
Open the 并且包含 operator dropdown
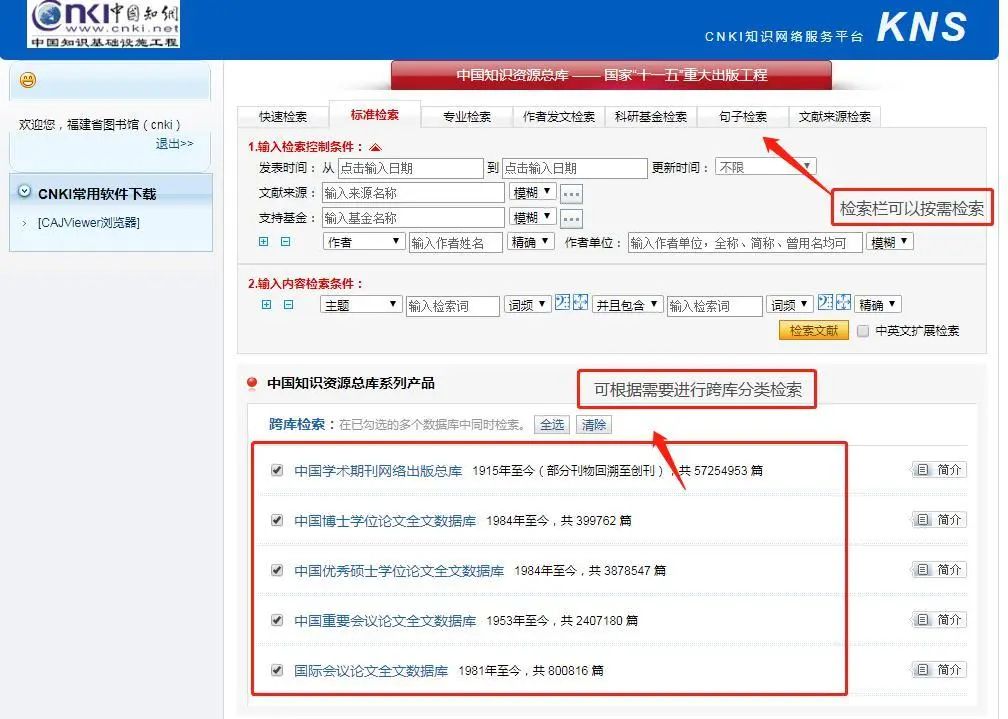coord(627,304)
